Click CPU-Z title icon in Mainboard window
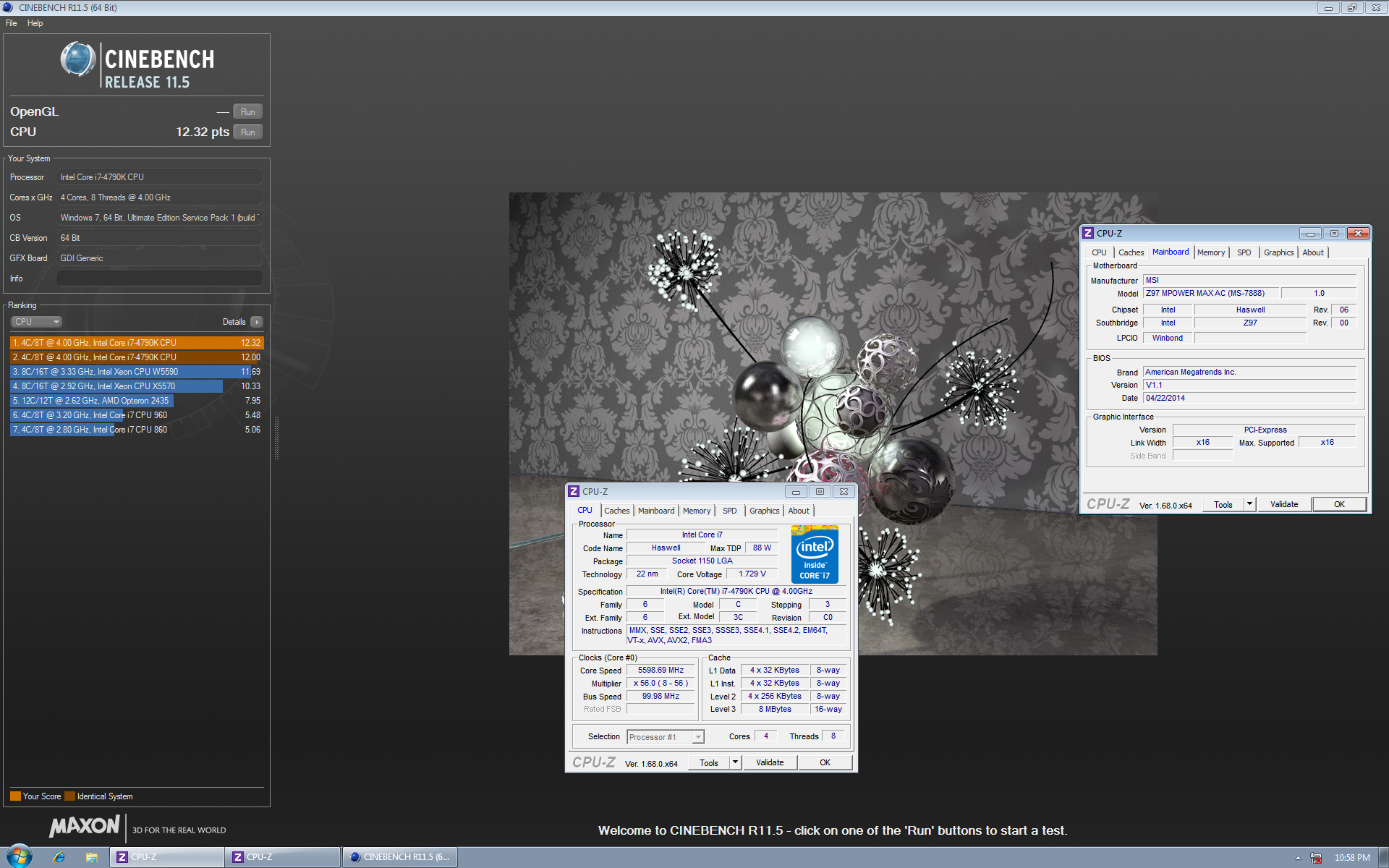 pos(1088,233)
